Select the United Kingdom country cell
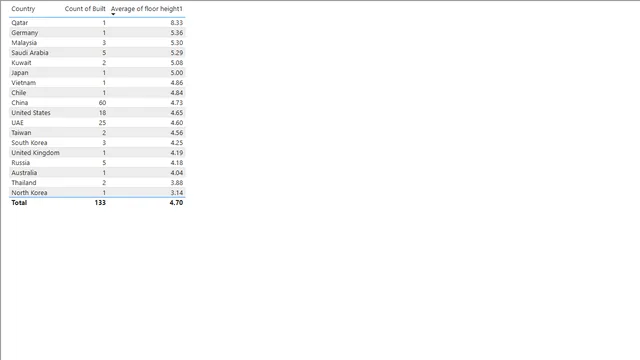This screenshot has height=360, width=640. coord(36,153)
